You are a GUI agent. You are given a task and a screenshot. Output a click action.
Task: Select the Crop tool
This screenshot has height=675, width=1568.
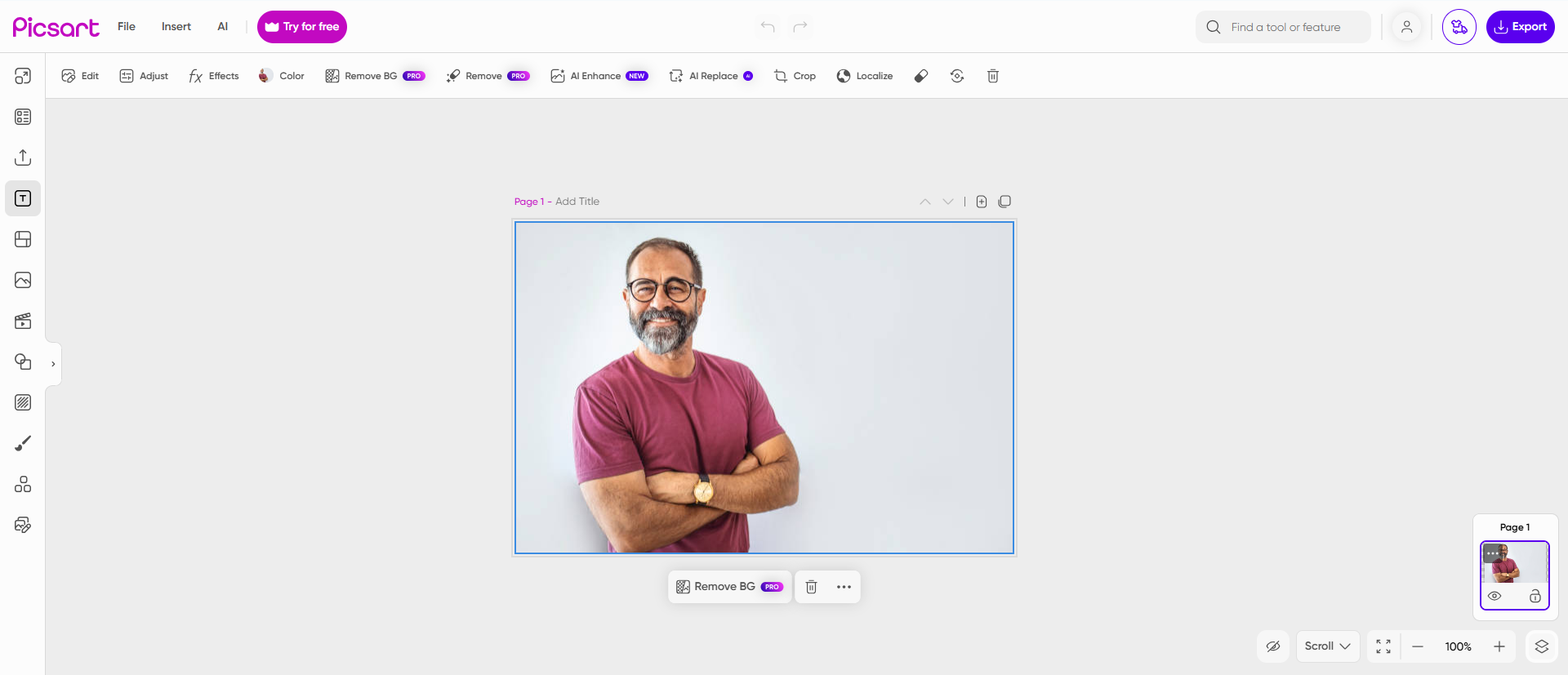click(795, 76)
